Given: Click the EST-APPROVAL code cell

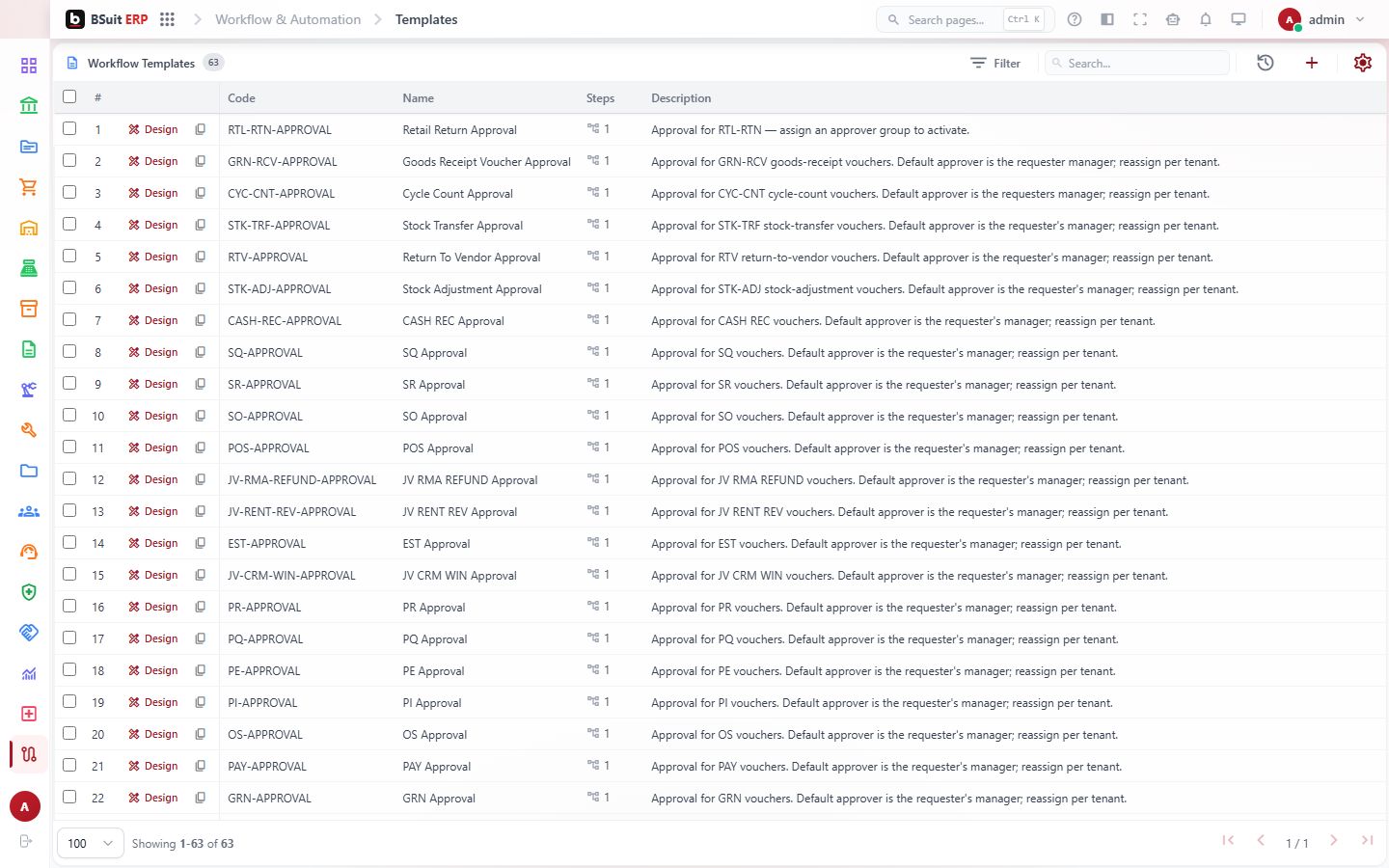Looking at the screenshot, I should (x=266, y=544).
